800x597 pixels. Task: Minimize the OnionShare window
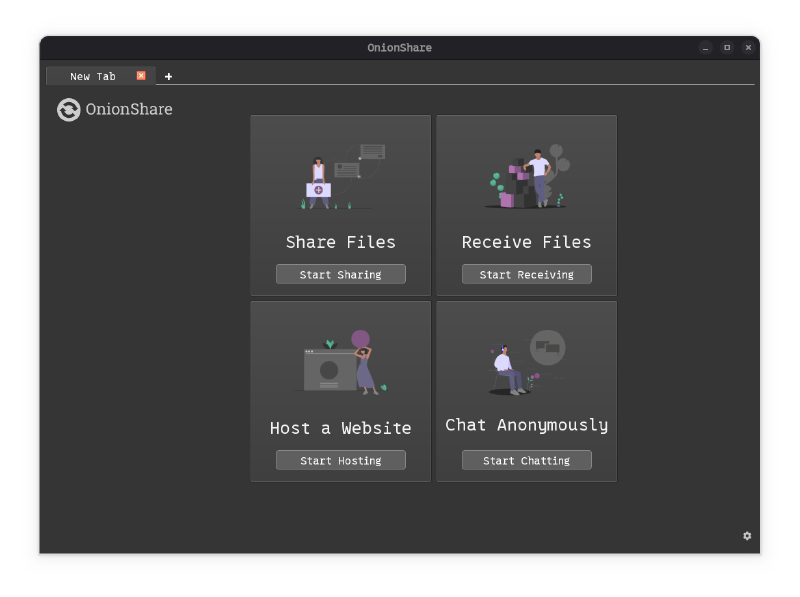click(x=706, y=48)
